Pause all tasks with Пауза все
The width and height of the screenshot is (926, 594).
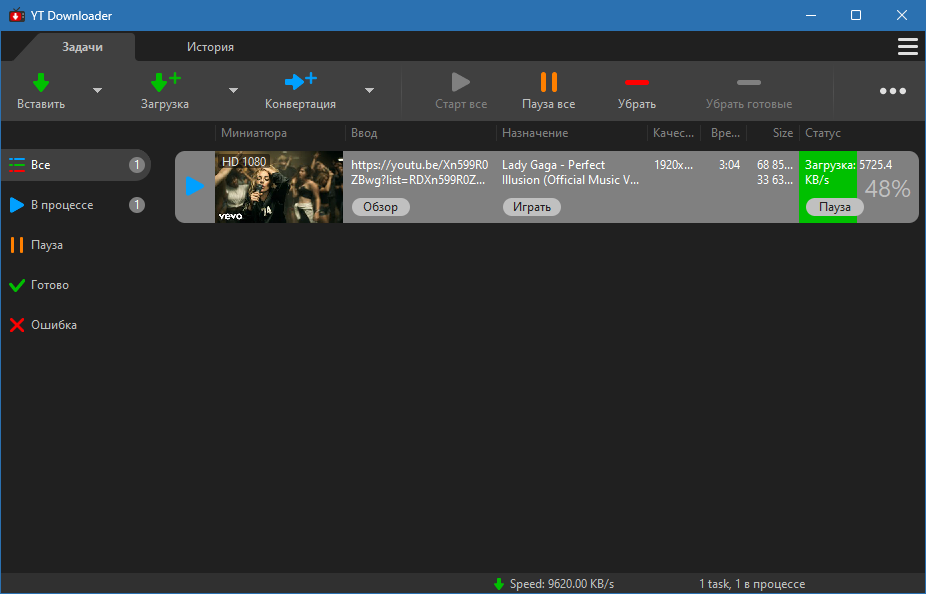pyautogui.click(x=549, y=91)
